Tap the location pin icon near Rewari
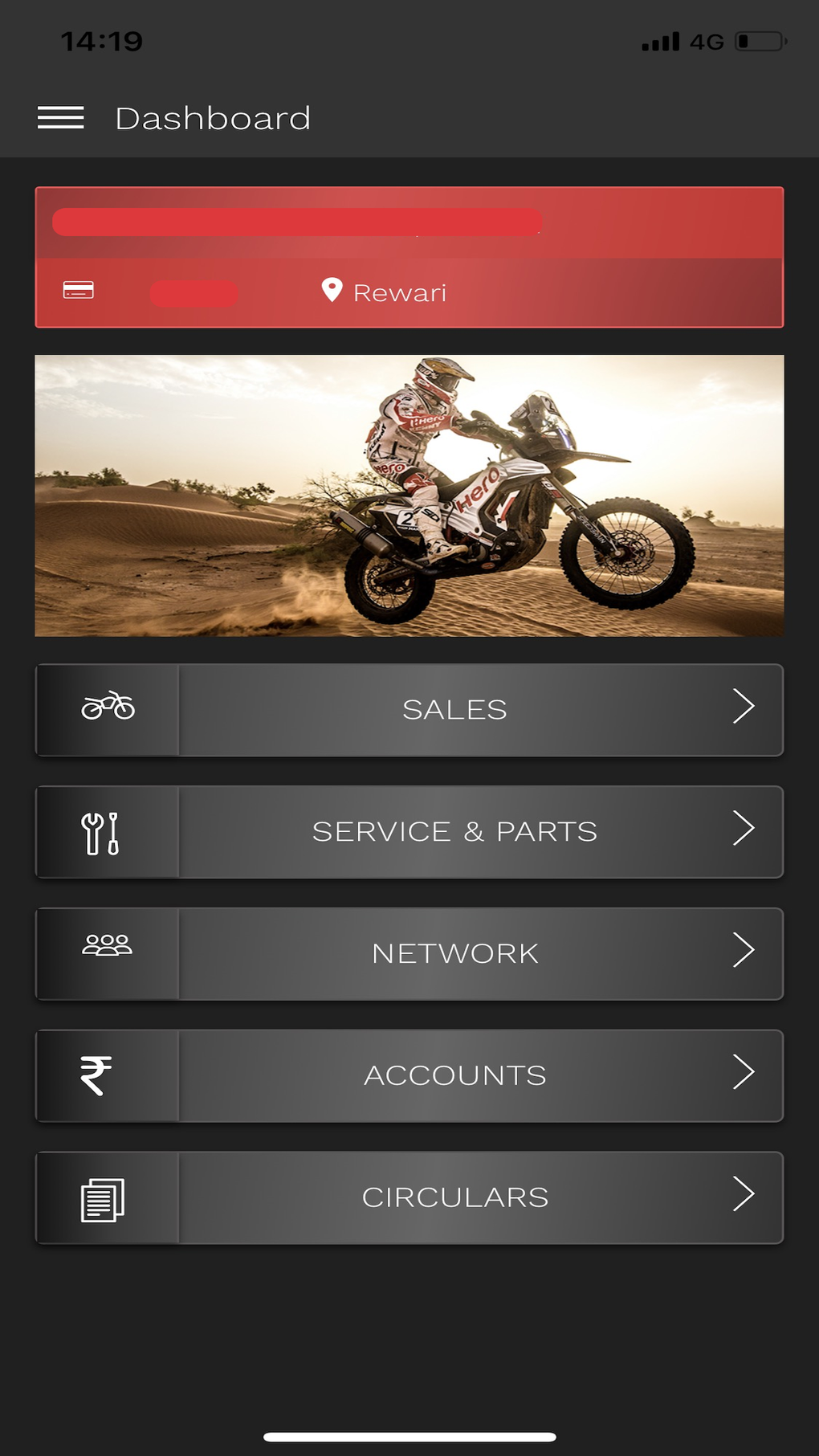The width and height of the screenshot is (819, 1456). (x=332, y=290)
